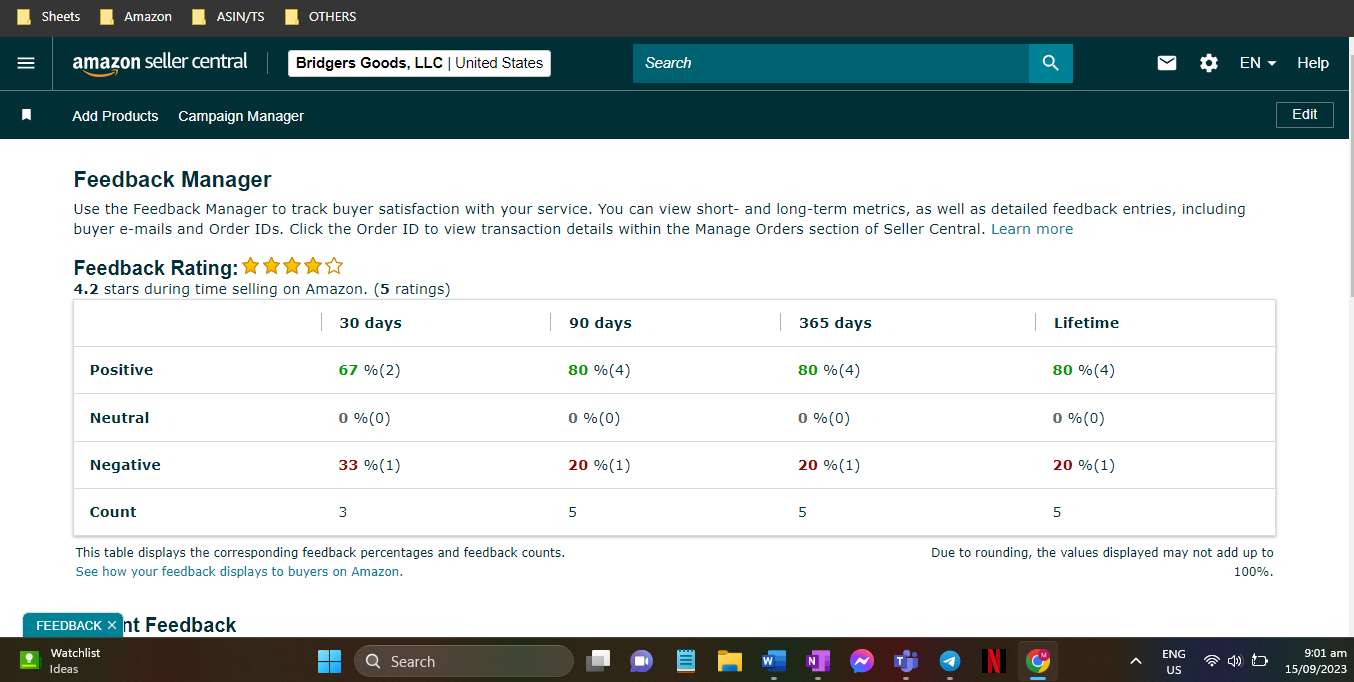
Task: Open Microsoft Teams from the taskbar
Action: (x=905, y=661)
